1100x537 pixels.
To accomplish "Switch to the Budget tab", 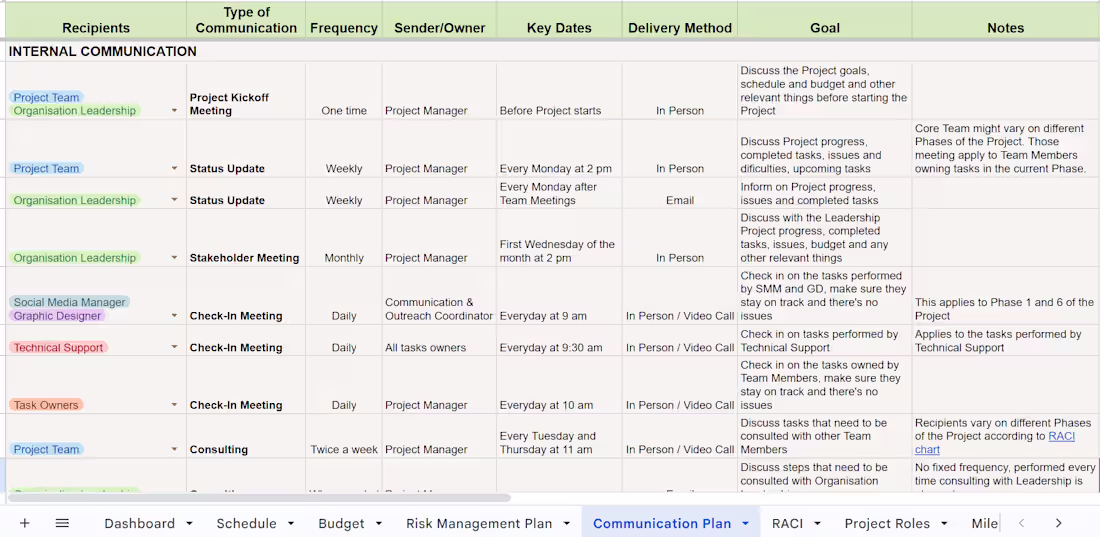I will [x=341, y=523].
